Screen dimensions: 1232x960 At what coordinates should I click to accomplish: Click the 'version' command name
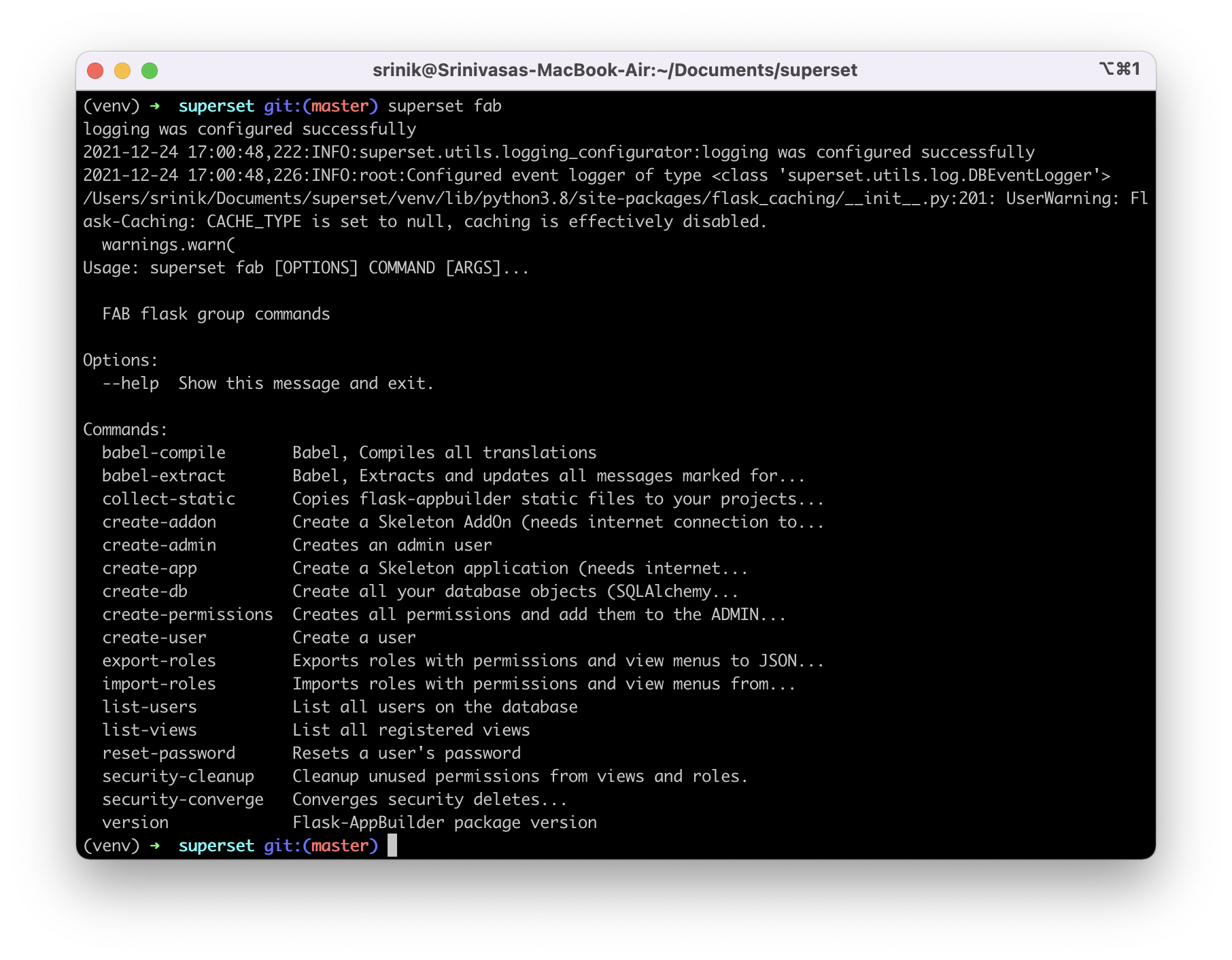tap(135, 823)
